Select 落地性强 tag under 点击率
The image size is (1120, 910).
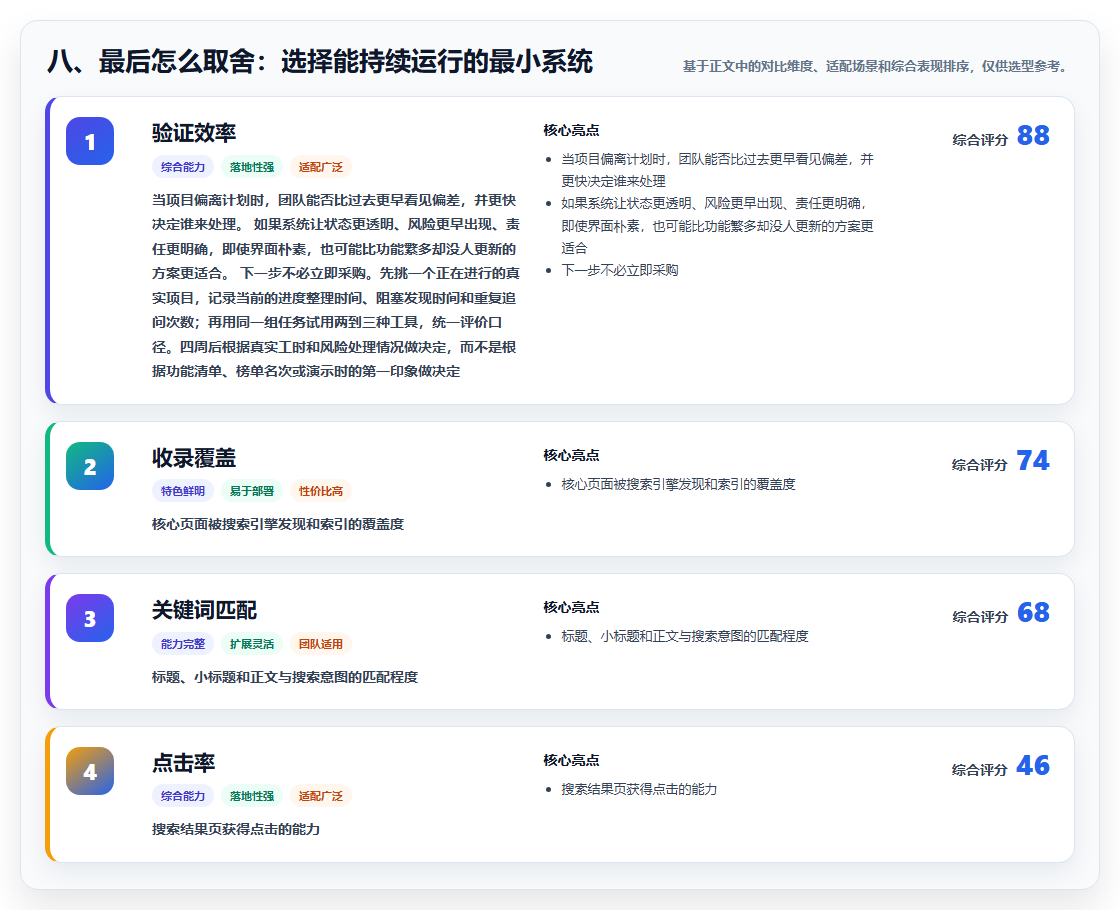251,796
